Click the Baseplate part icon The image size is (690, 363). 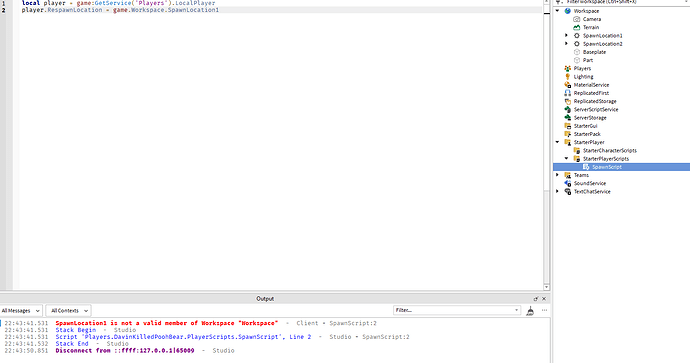coord(577,52)
